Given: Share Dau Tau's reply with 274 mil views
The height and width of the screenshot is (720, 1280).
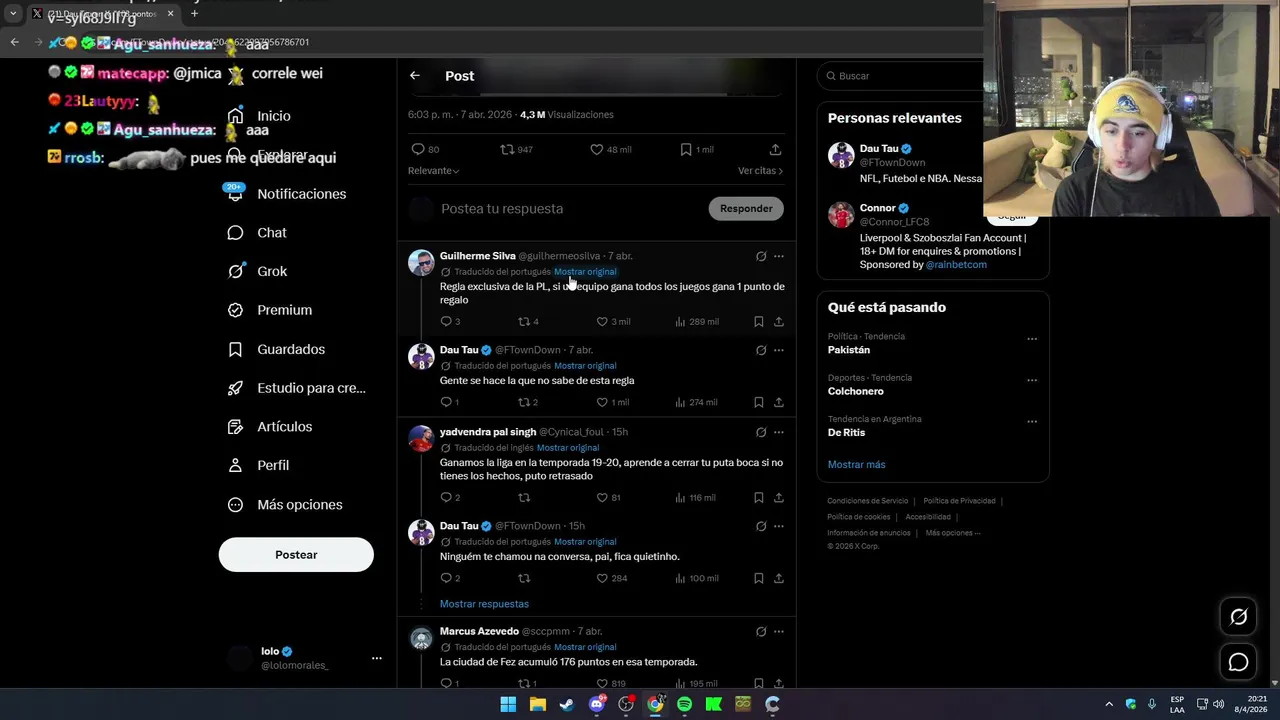Looking at the screenshot, I should point(779,402).
